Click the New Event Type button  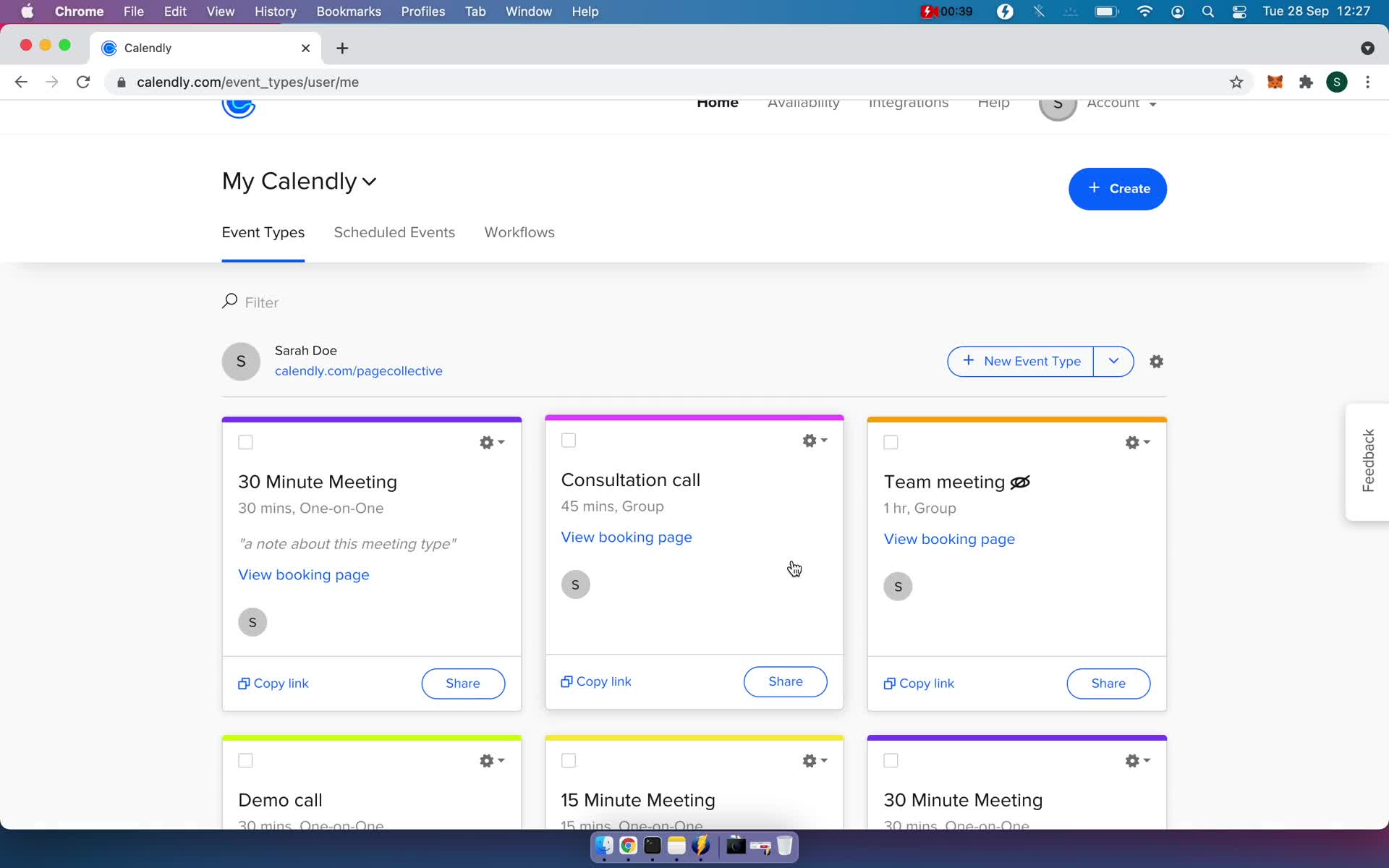pyautogui.click(x=1021, y=362)
